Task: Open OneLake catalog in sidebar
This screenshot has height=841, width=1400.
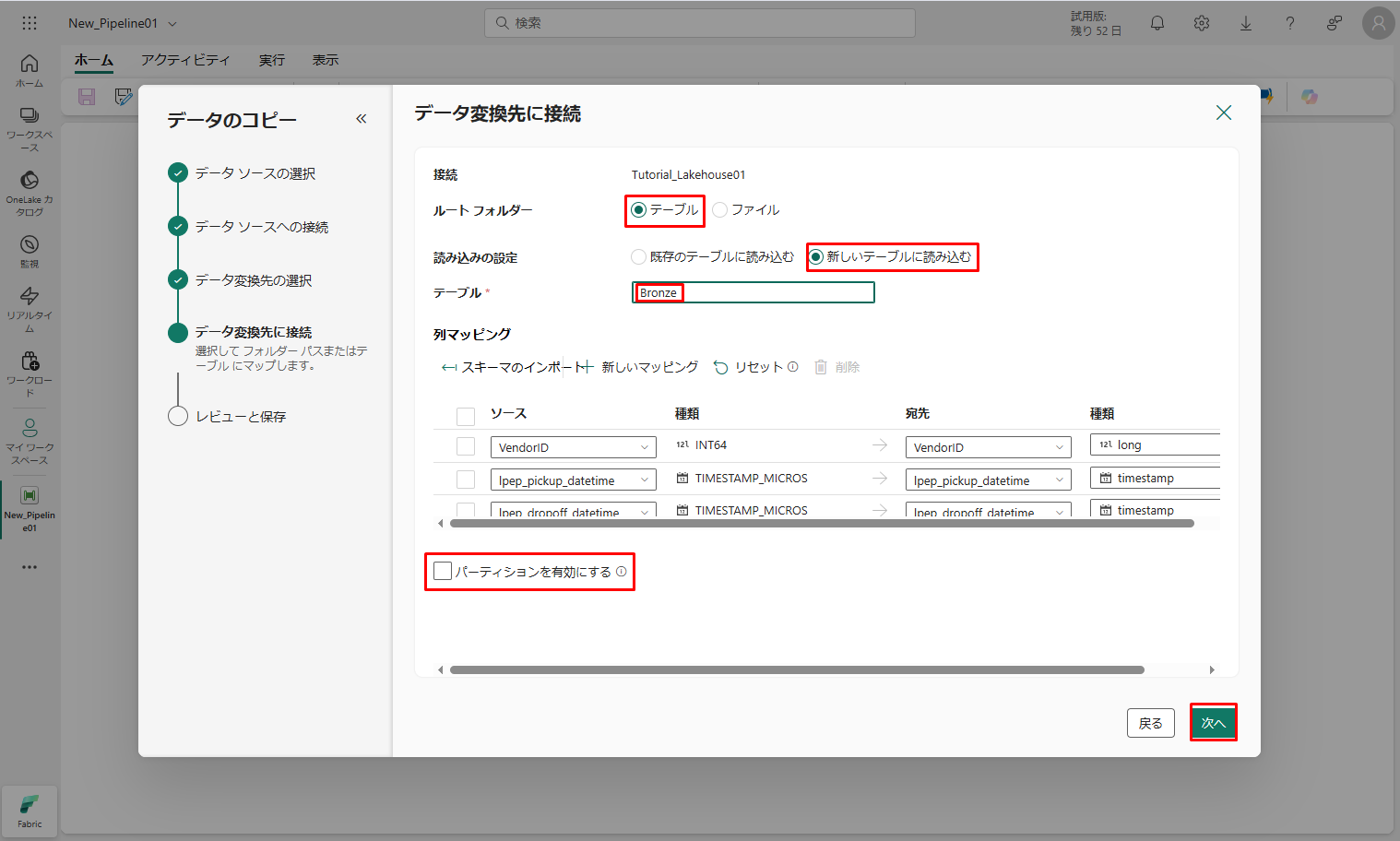Action: coord(30,194)
